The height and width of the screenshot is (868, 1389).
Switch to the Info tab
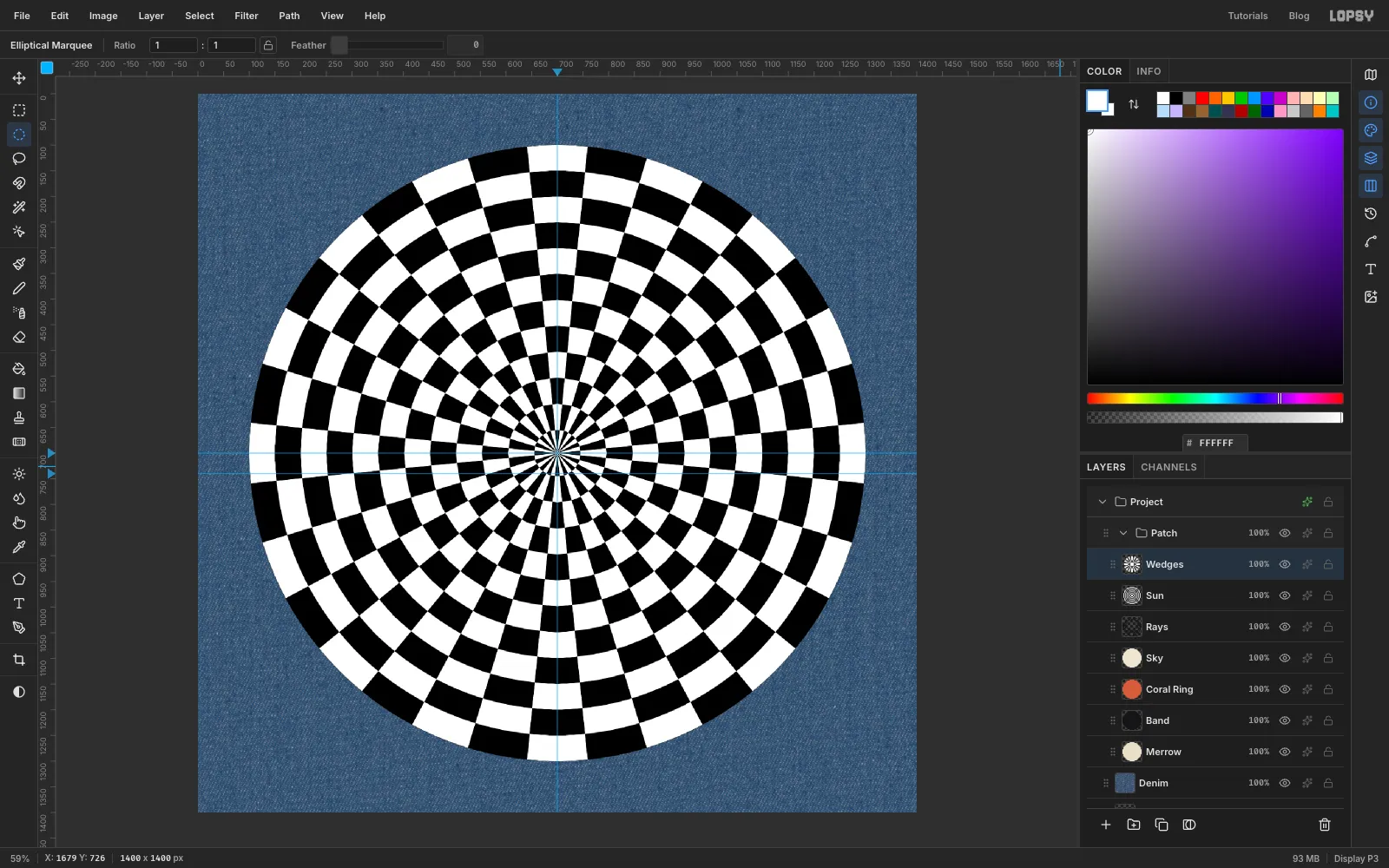(1149, 71)
